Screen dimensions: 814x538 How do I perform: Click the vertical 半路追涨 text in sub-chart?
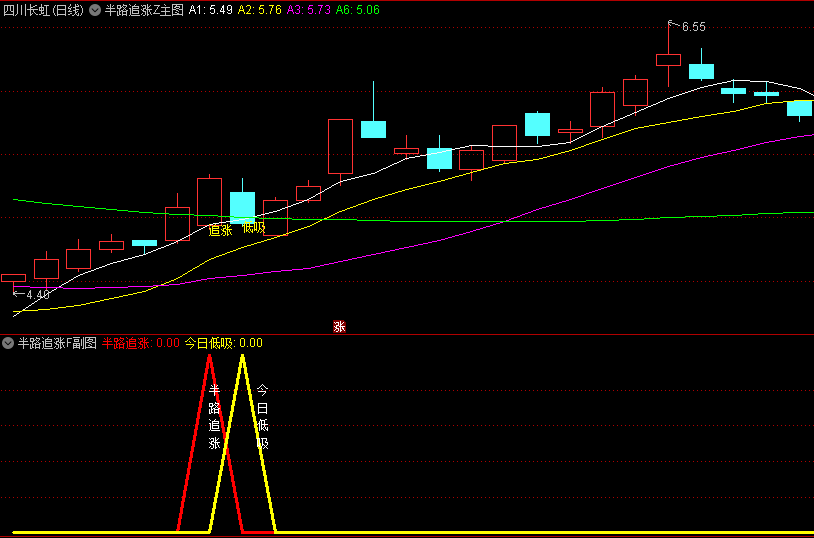tap(214, 416)
